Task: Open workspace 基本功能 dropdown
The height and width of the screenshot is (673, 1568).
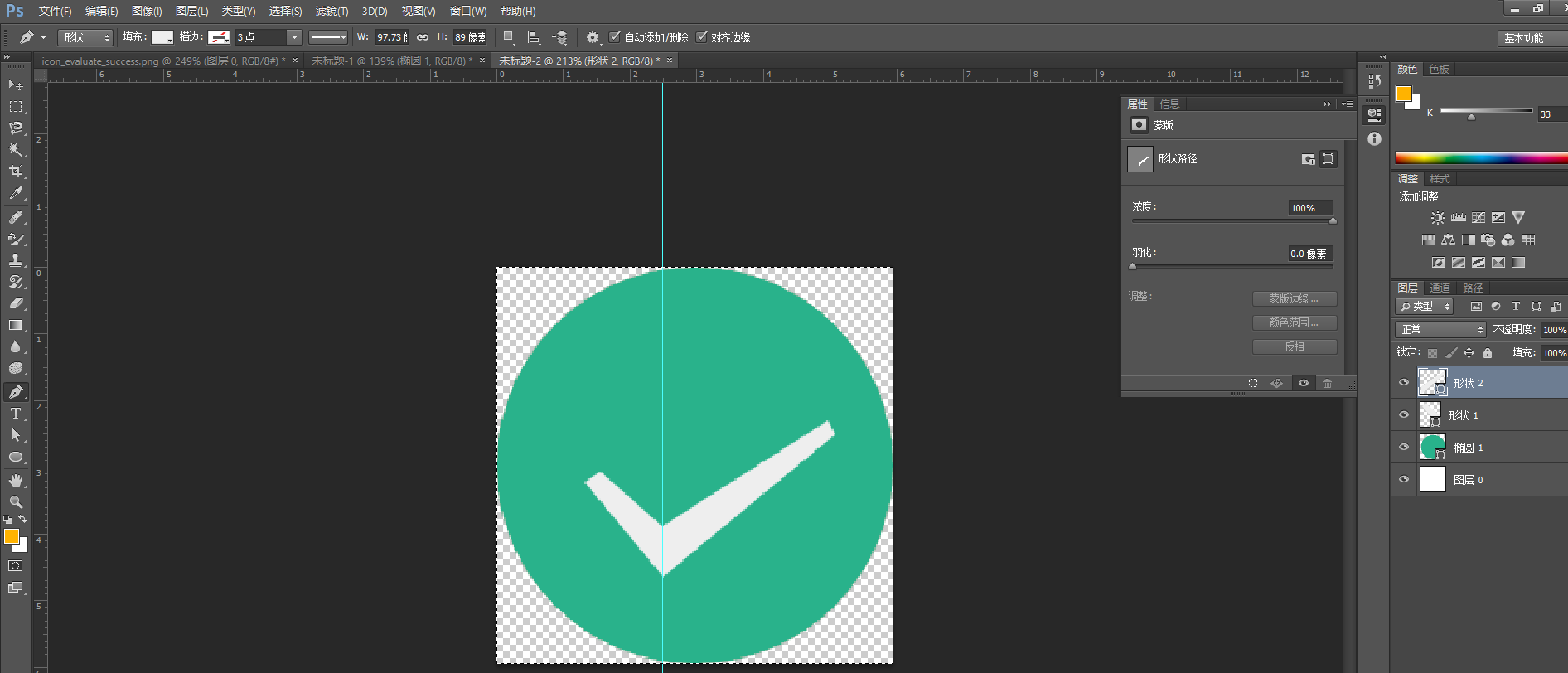Action: tap(1533, 38)
